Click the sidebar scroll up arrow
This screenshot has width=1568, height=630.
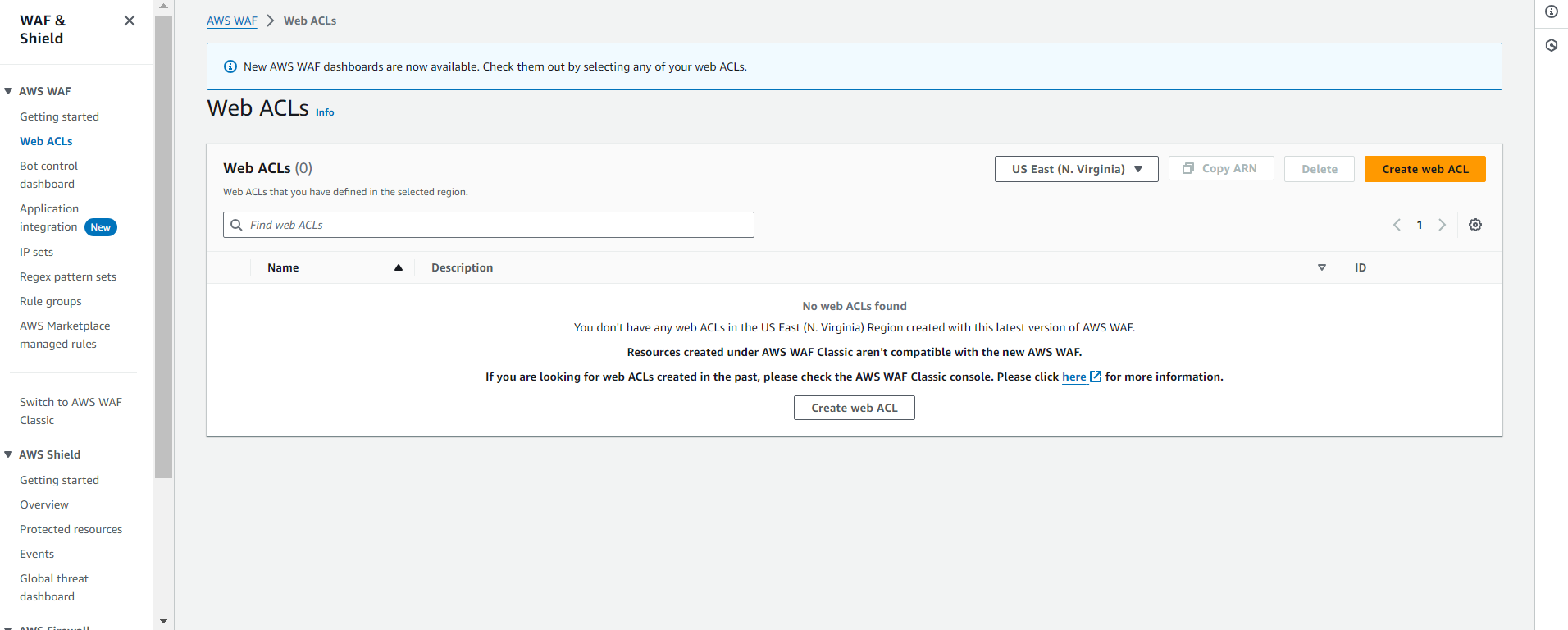[x=163, y=6]
